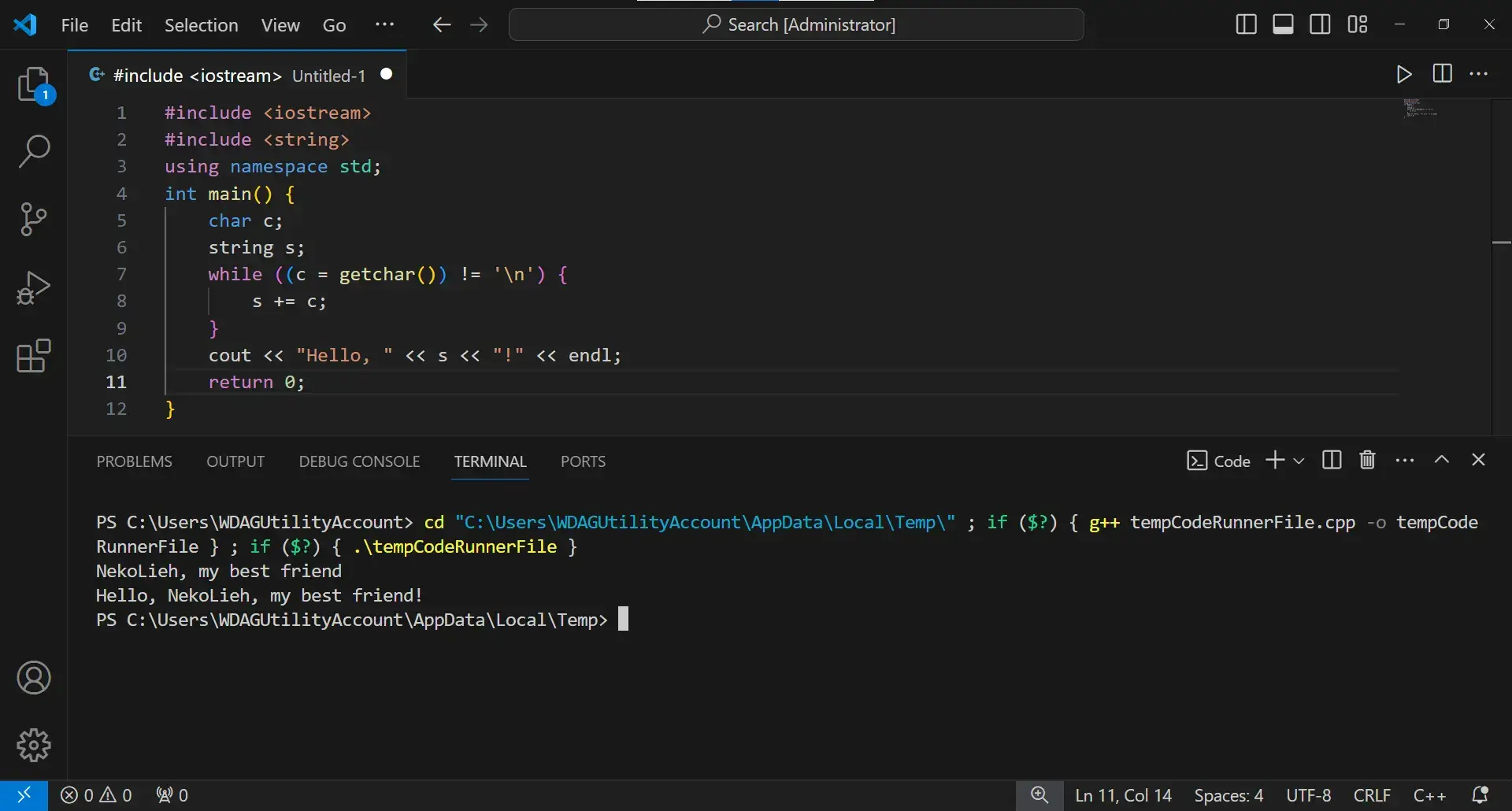Image resolution: width=1512 pixels, height=811 pixels.
Task: Open terminal panel more actions ellipsis
Action: (1405, 460)
